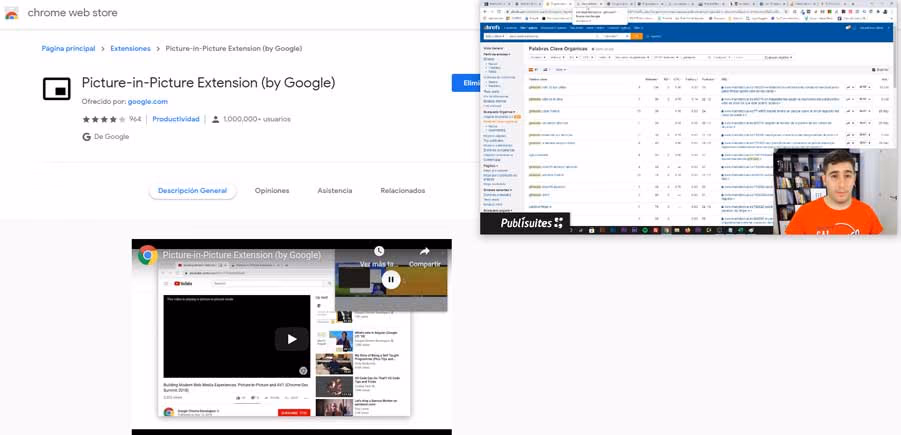Click the star rating for the extension
The image size is (901, 435).
coord(103,120)
